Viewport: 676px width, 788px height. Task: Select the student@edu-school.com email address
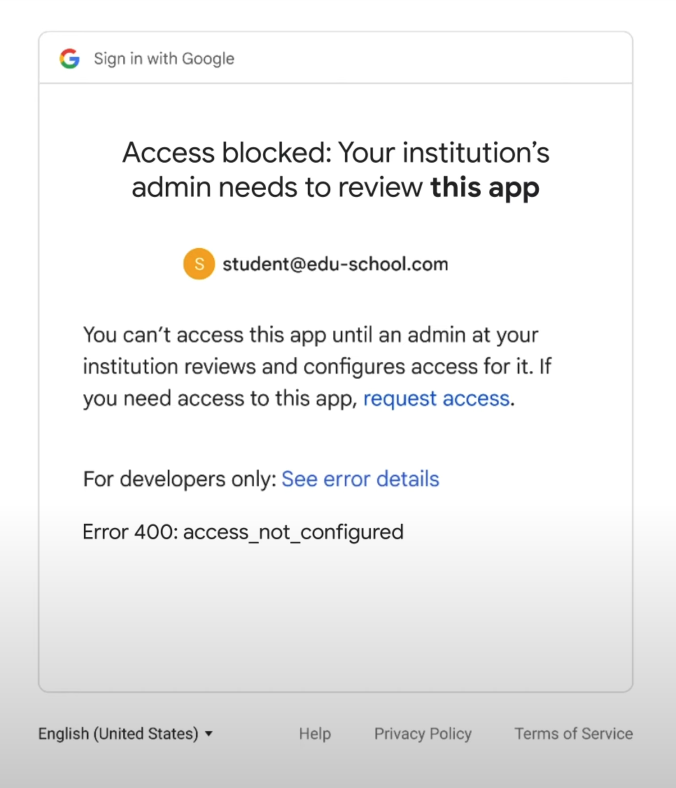(x=335, y=264)
